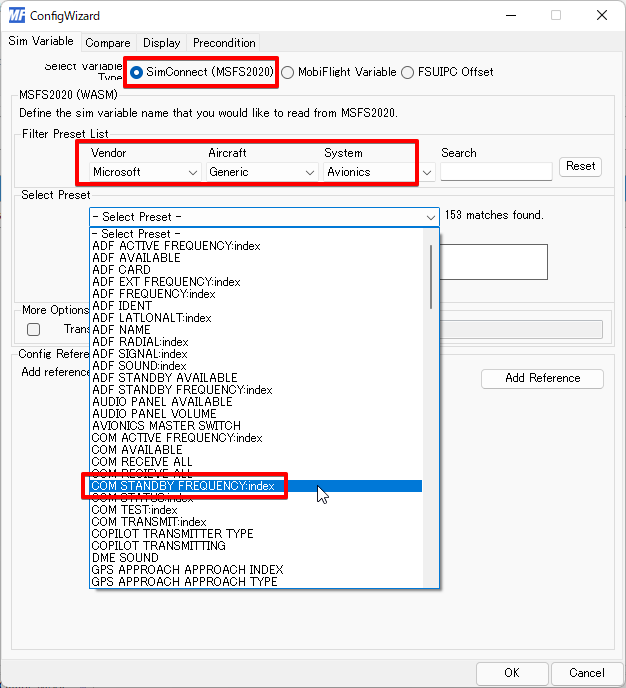Click the preset list scrollbar thumb
This screenshot has width=626, height=688.
click(431, 277)
